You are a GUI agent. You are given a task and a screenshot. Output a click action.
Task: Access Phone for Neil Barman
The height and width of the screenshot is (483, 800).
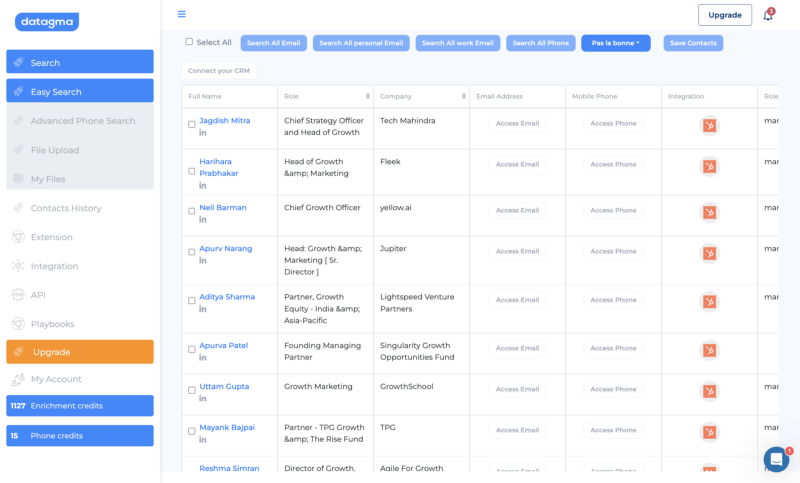point(613,210)
